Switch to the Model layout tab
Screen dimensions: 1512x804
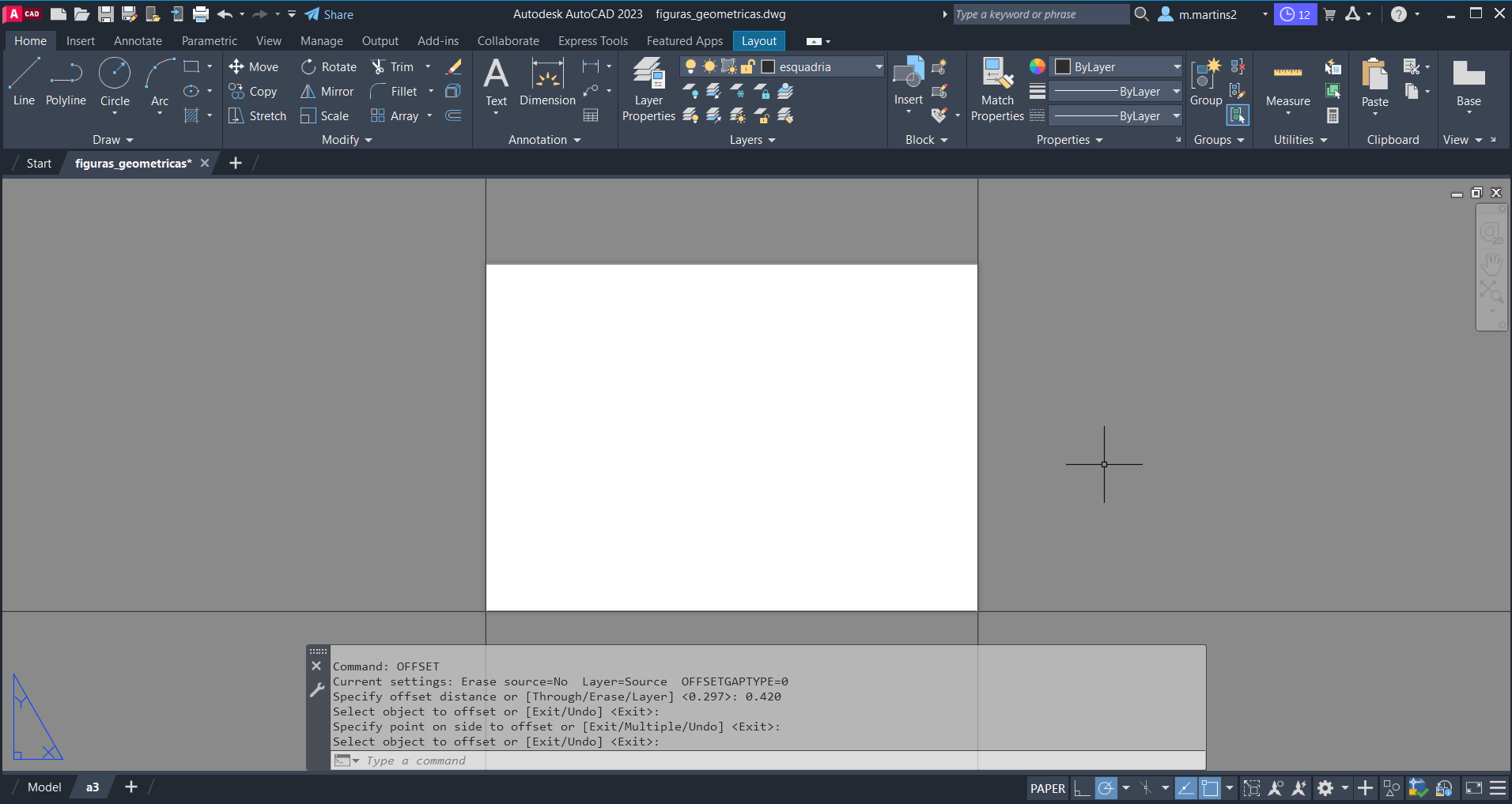pos(44,787)
